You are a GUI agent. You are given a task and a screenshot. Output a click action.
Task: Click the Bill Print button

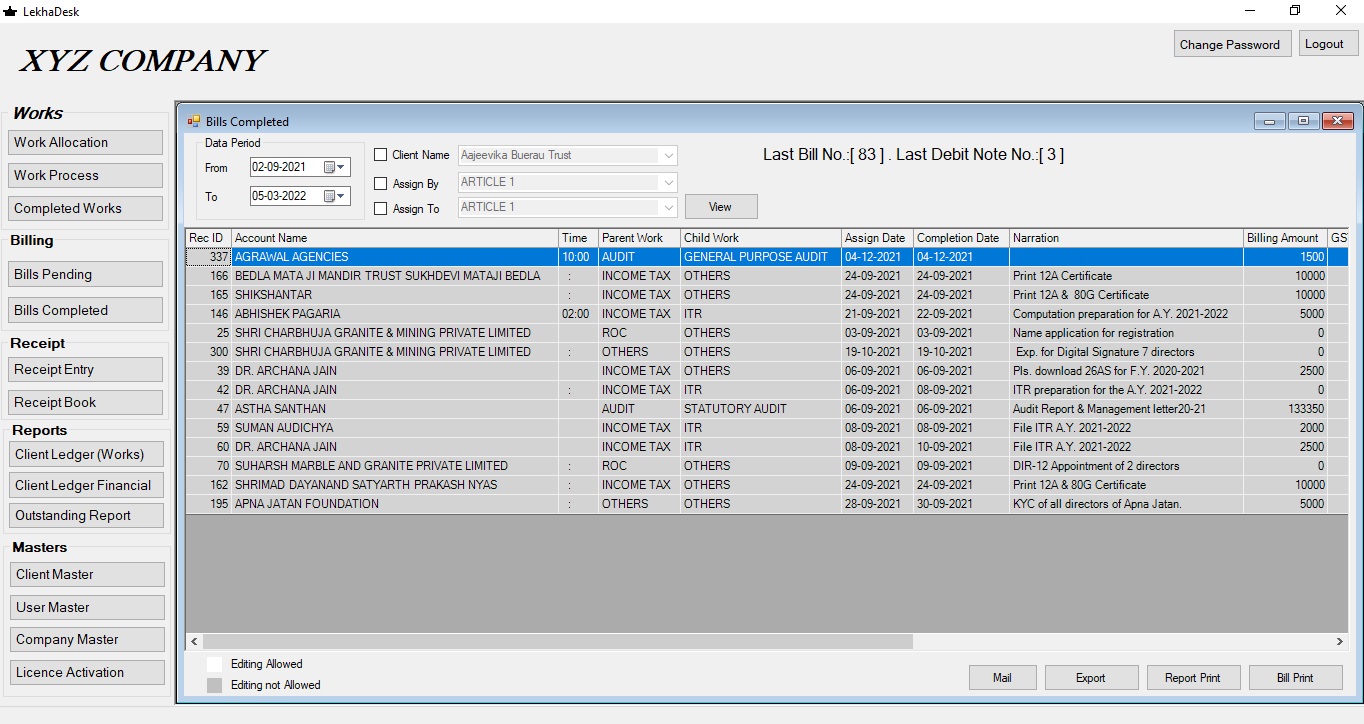pos(1295,677)
